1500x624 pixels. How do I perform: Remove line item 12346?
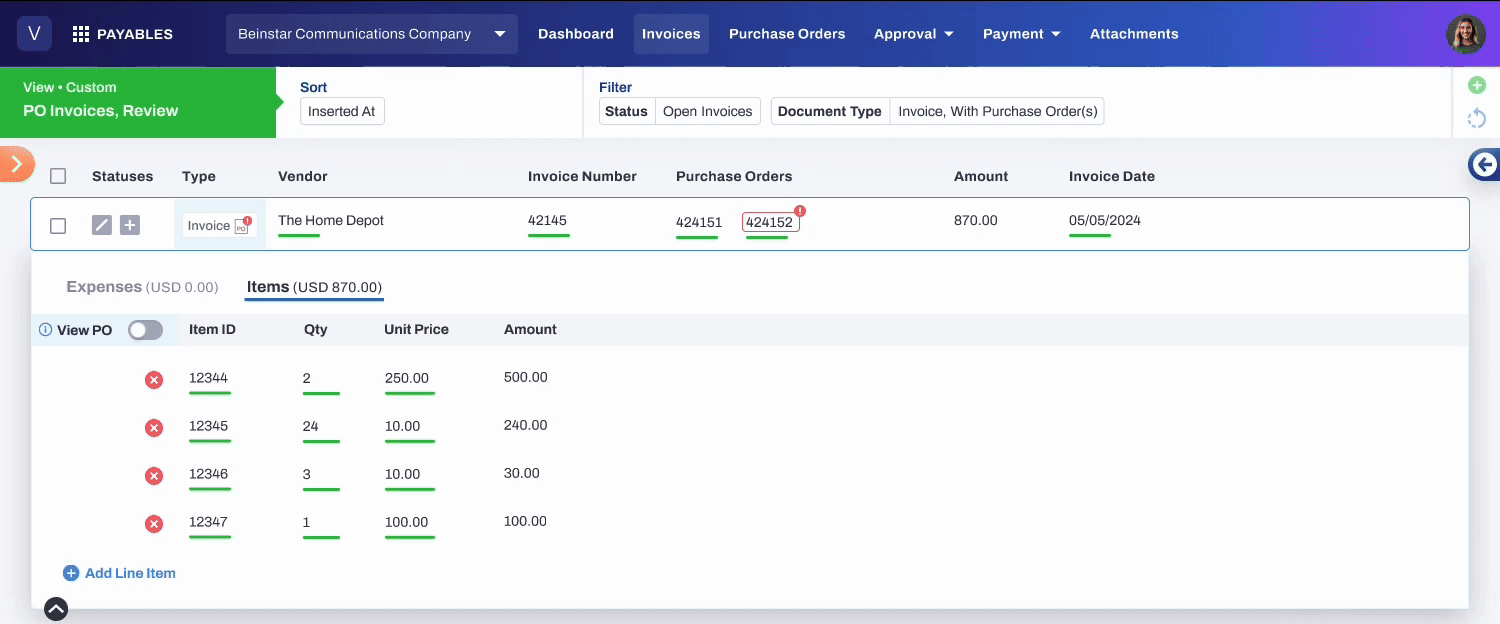pyautogui.click(x=154, y=476)
